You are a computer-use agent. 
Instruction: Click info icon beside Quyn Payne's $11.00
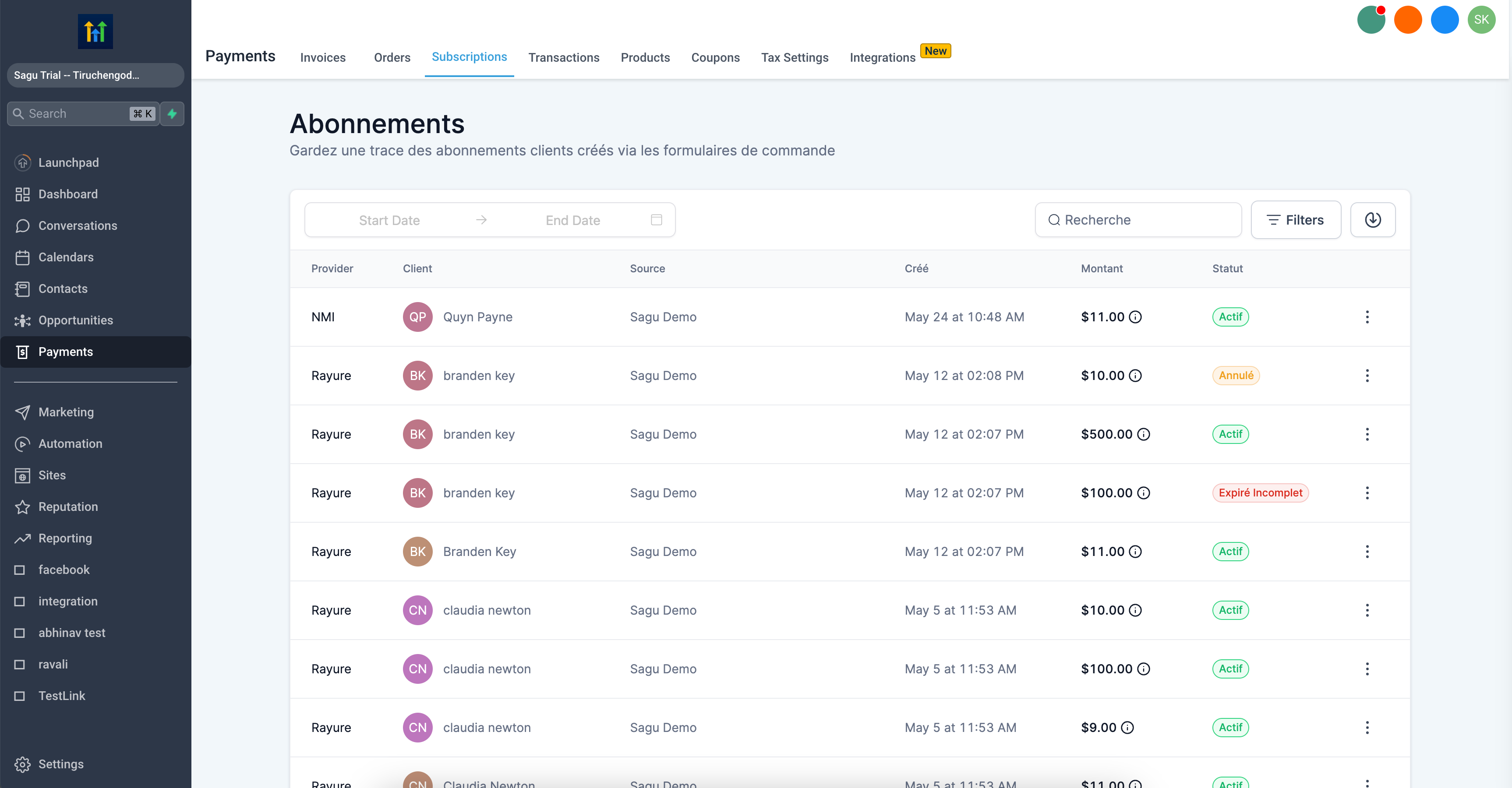[1135, 317]
